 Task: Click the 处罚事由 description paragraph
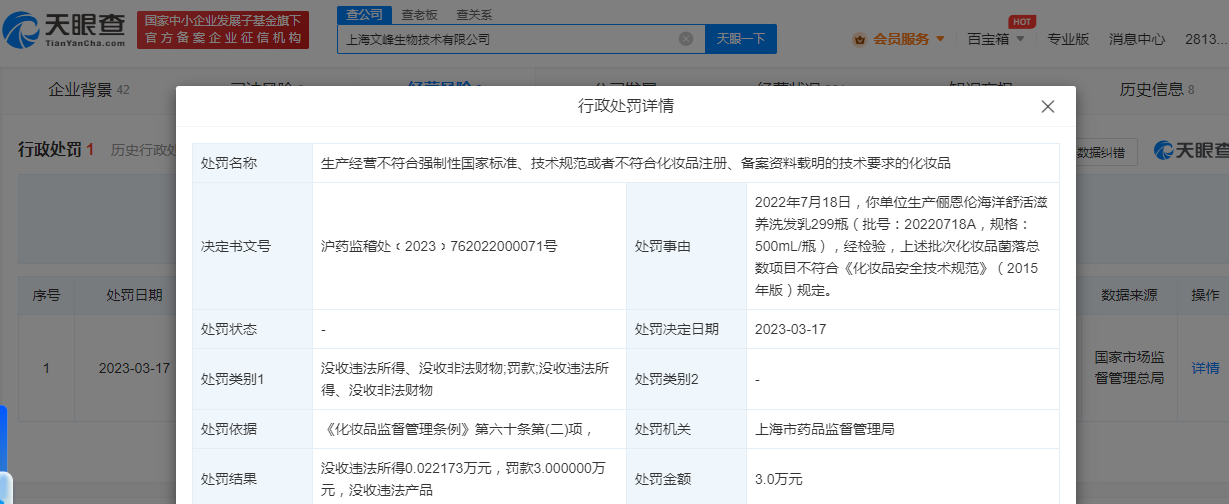coord(902,246)
